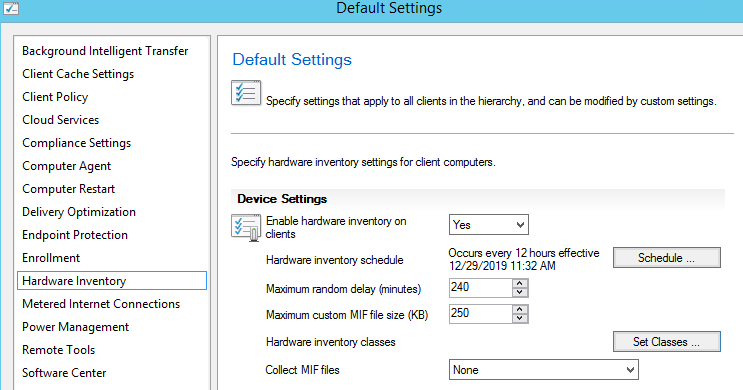Select Hardware Inventory in the left list
This screenshot has height=390, width=743.
click(x=112, y=281)
